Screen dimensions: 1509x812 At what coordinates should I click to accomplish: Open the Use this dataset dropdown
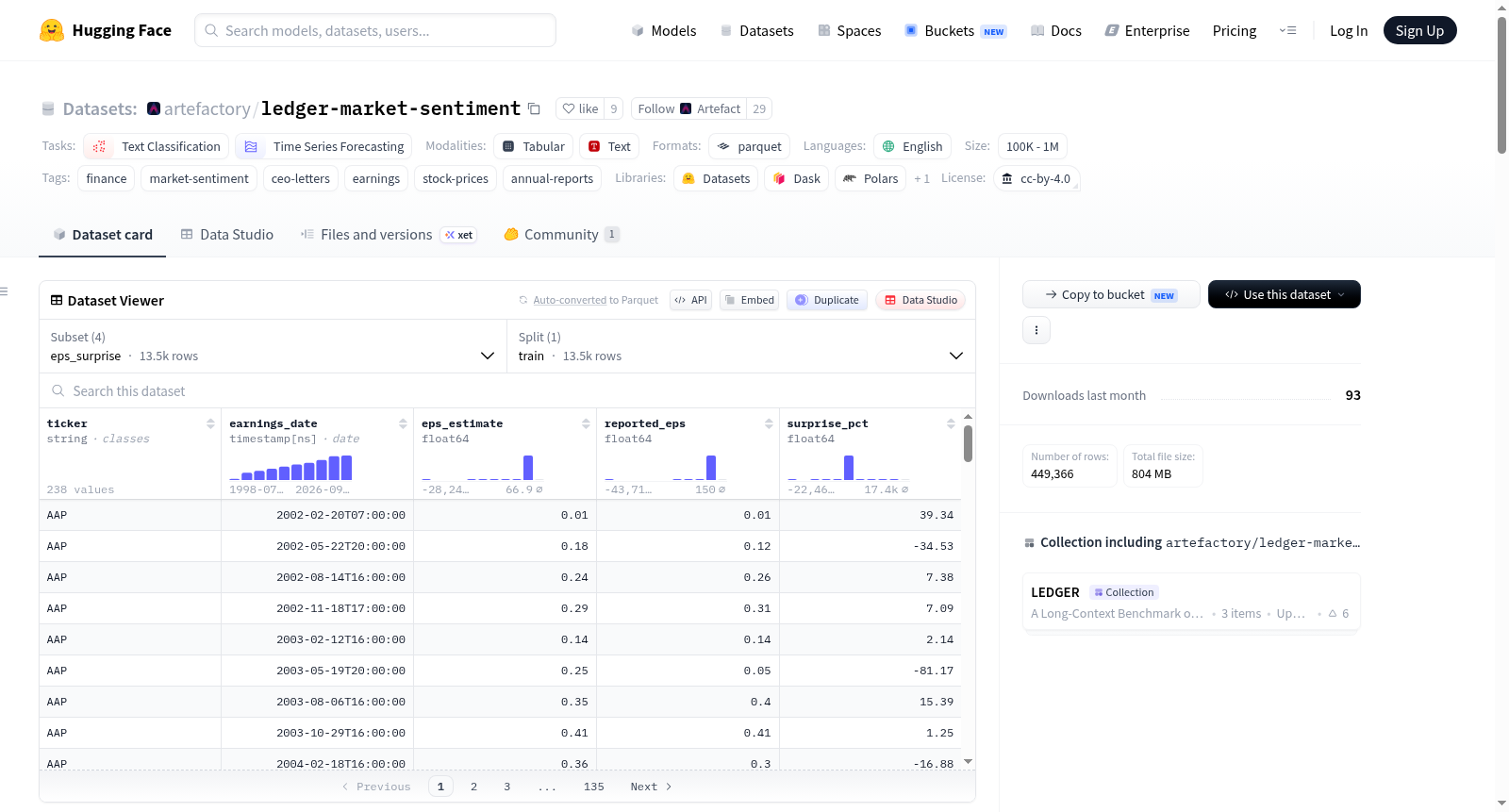[1285, 294]
